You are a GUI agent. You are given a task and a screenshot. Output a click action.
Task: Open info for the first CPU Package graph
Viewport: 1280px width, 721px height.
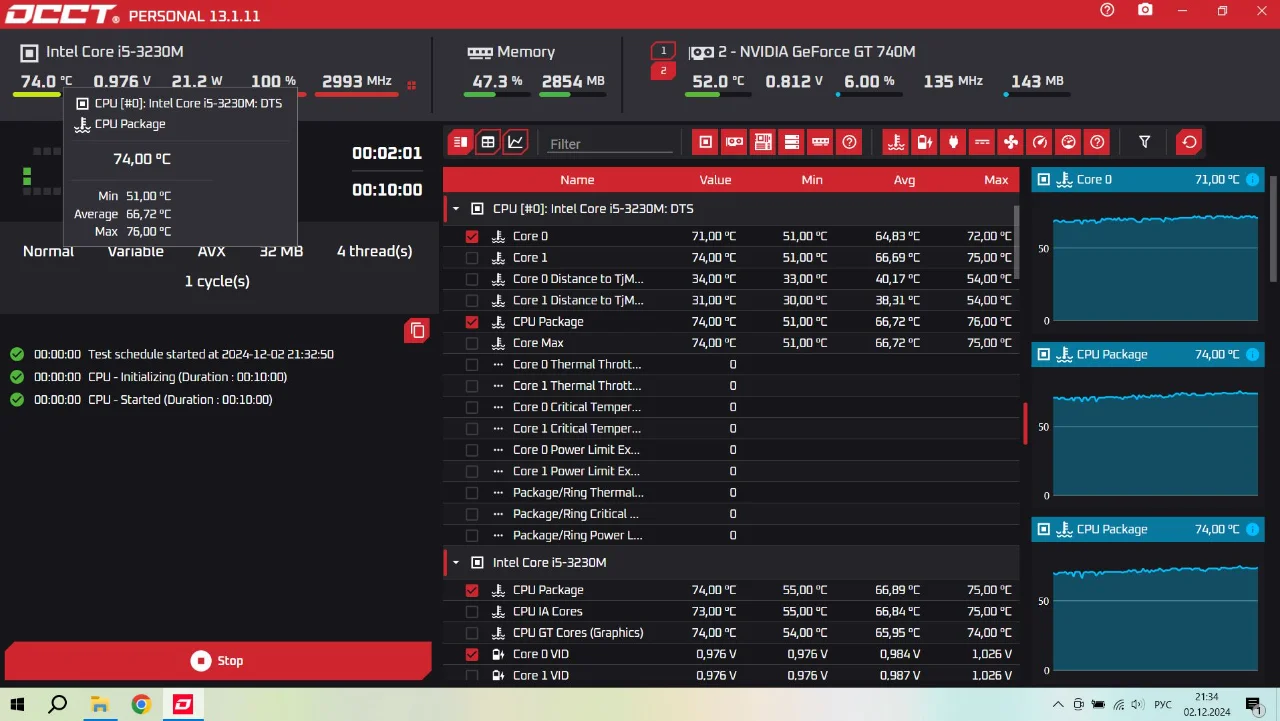(x=1253, y=355)
